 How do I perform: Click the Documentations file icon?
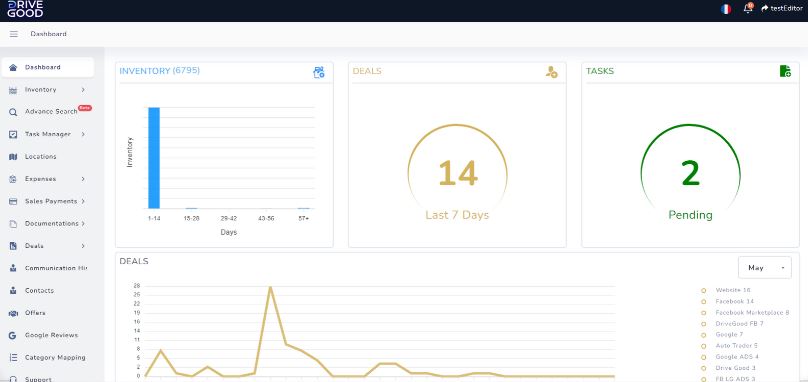[x=13, y=224]
